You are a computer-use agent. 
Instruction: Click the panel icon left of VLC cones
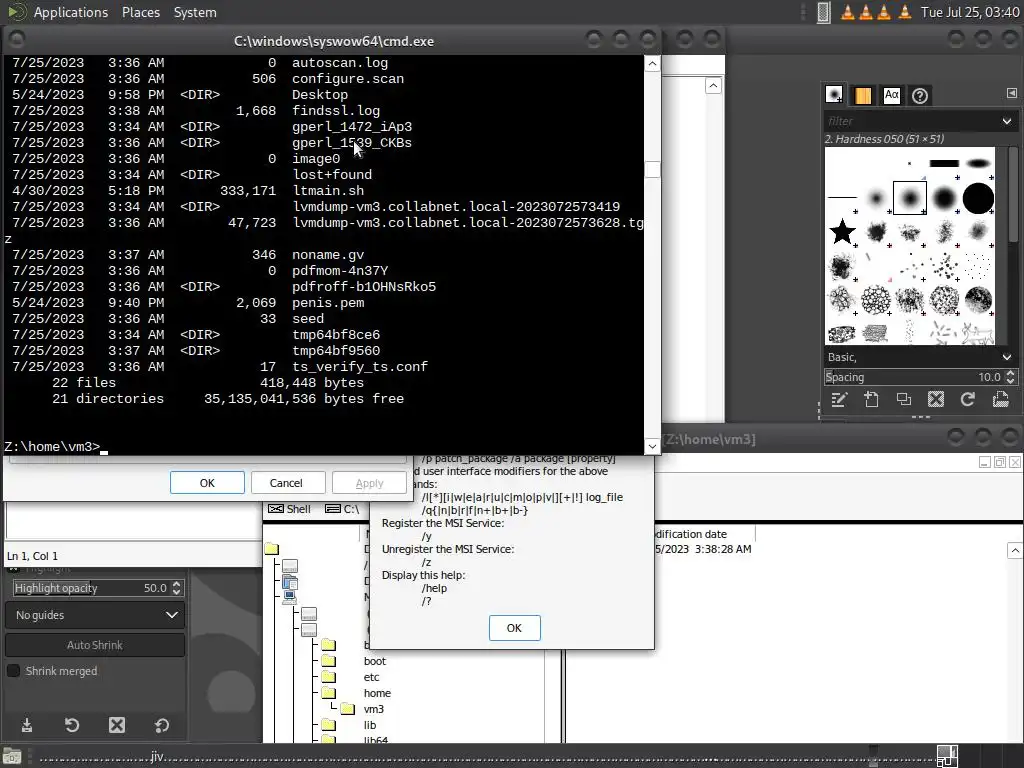click(824, 12)
